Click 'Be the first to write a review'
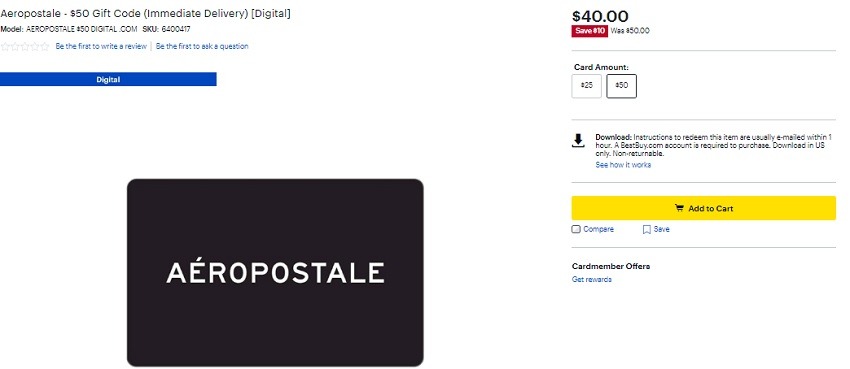The image size is (850, 369). coord(101,47)
